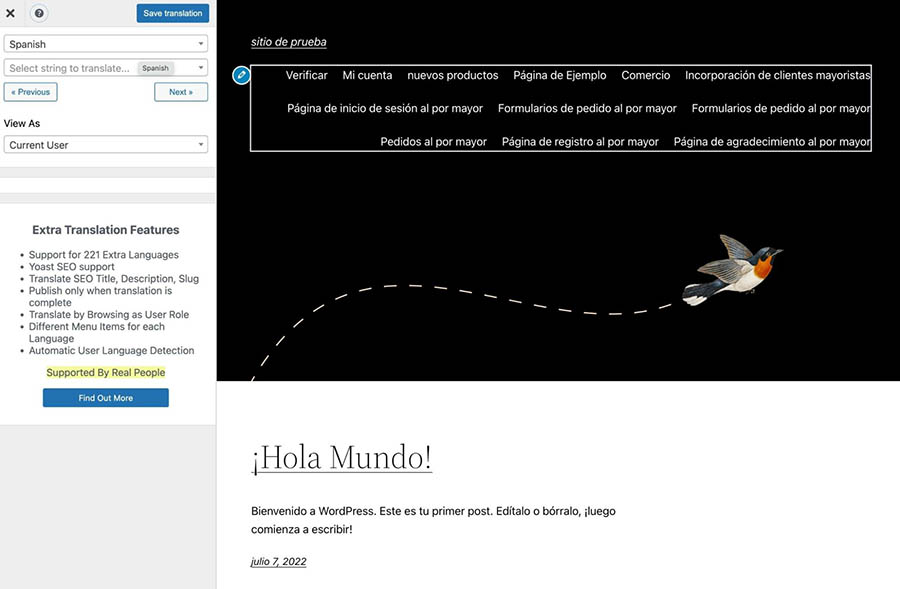Image resolution: width=900 pixels, height=589 pixels.
Task: Click the Save translation button
Action: [x=172, y=14]
